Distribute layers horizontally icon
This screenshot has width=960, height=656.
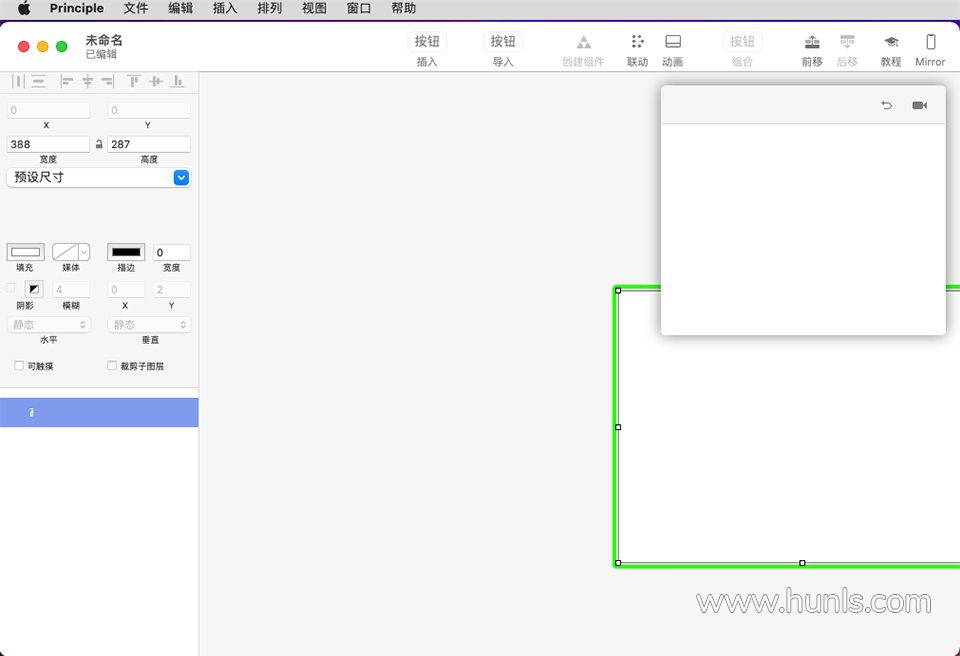click(x=18, y=81)
